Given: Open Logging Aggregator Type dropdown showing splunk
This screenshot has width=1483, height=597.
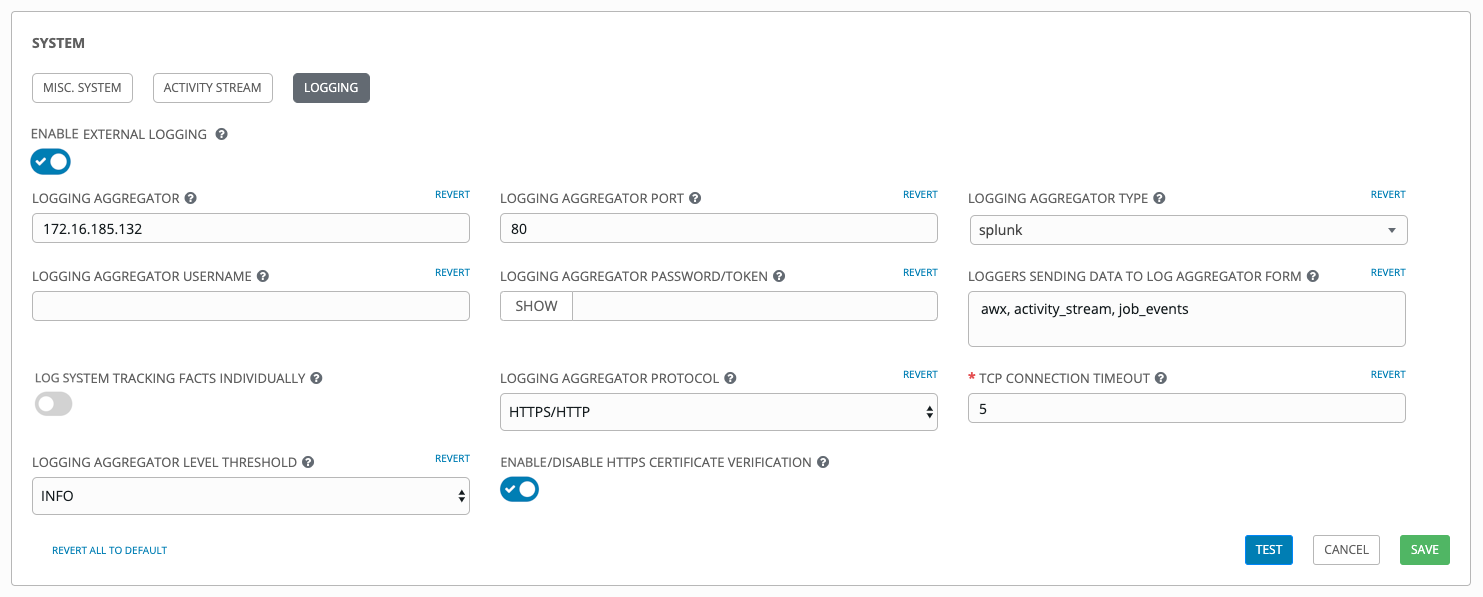Looking at the screenshot, I should tap(1188, 230).
